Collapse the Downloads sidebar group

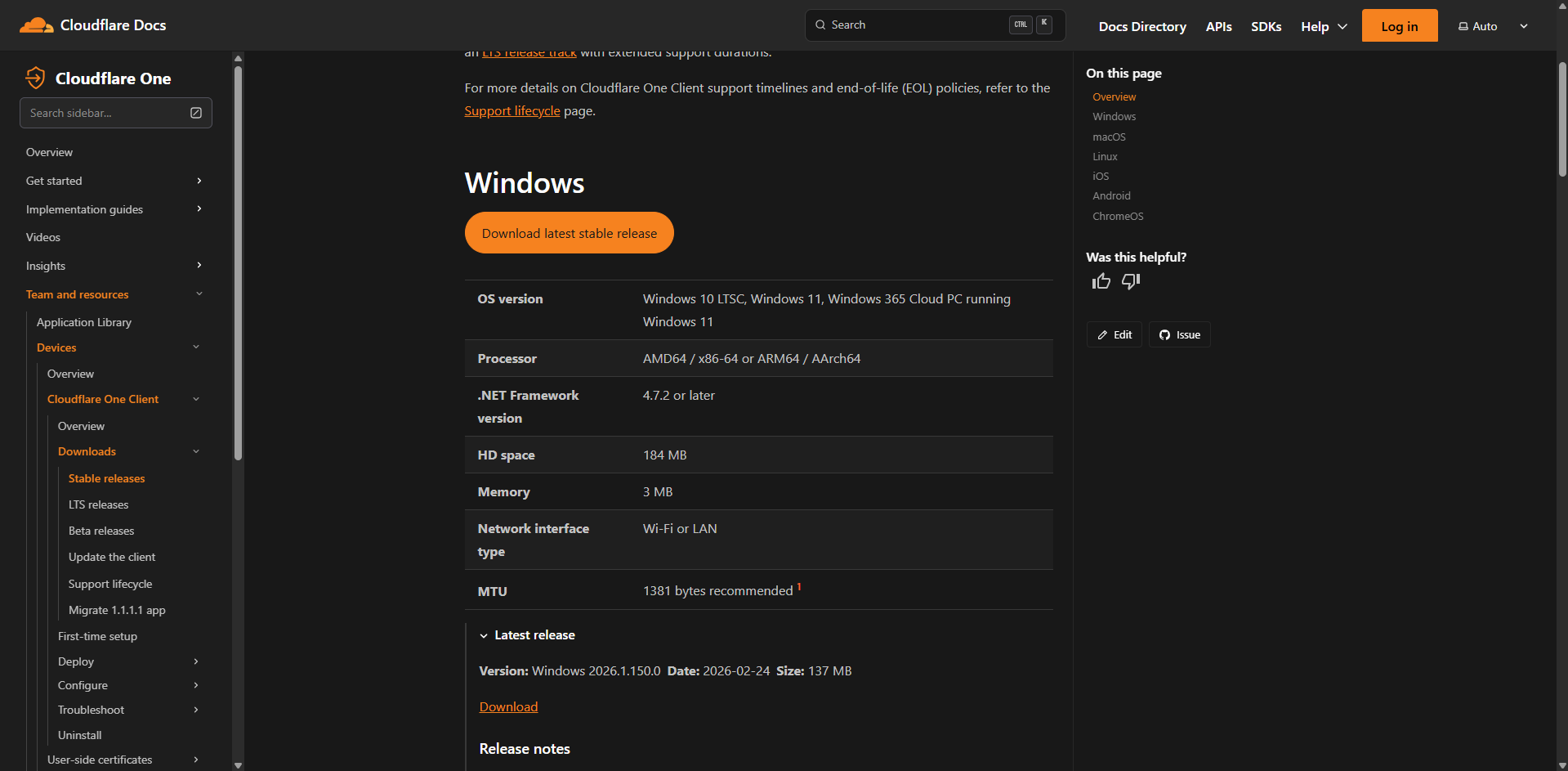point(196,451)
